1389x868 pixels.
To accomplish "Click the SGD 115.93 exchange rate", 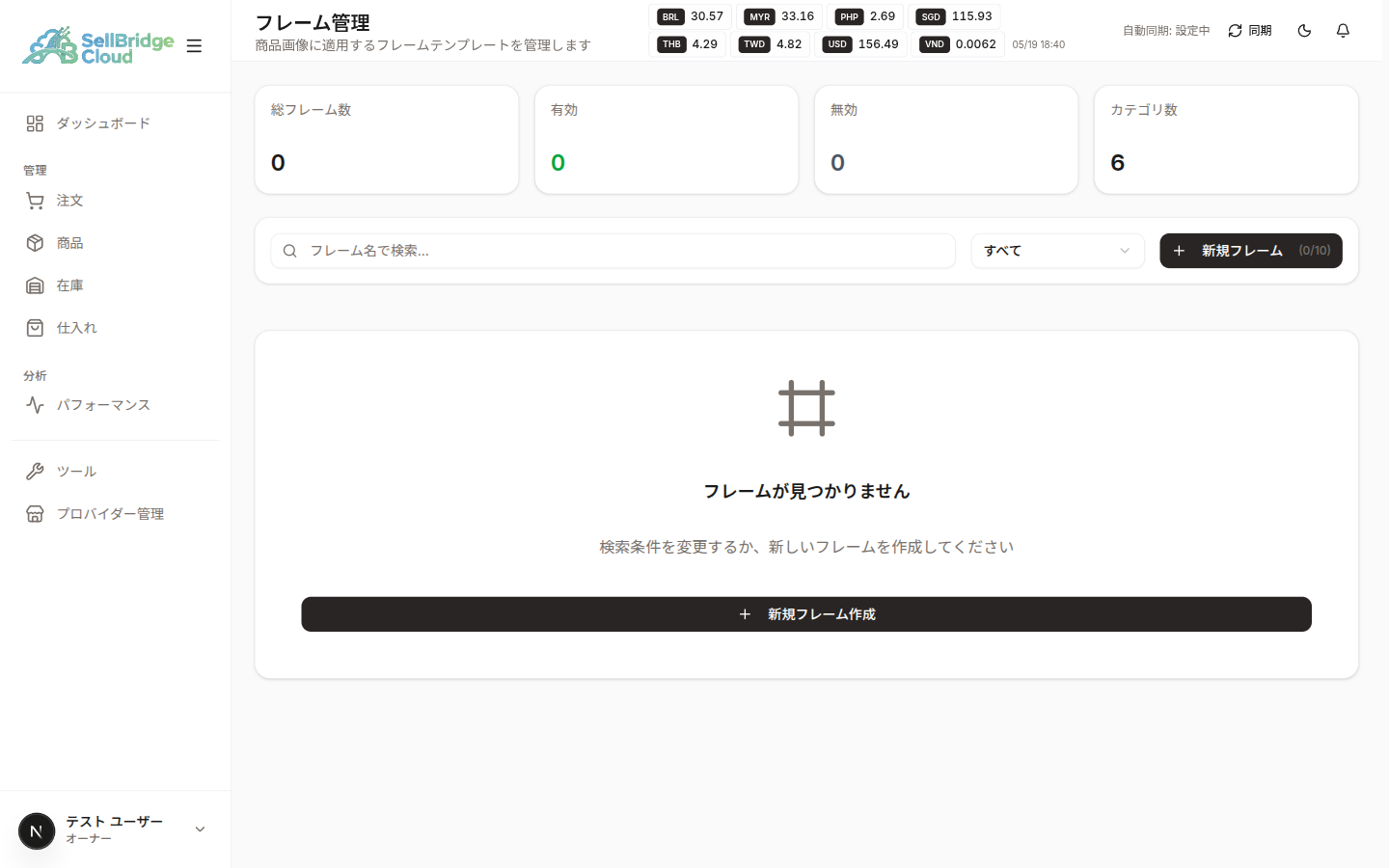I will click(x=954, y=16).
